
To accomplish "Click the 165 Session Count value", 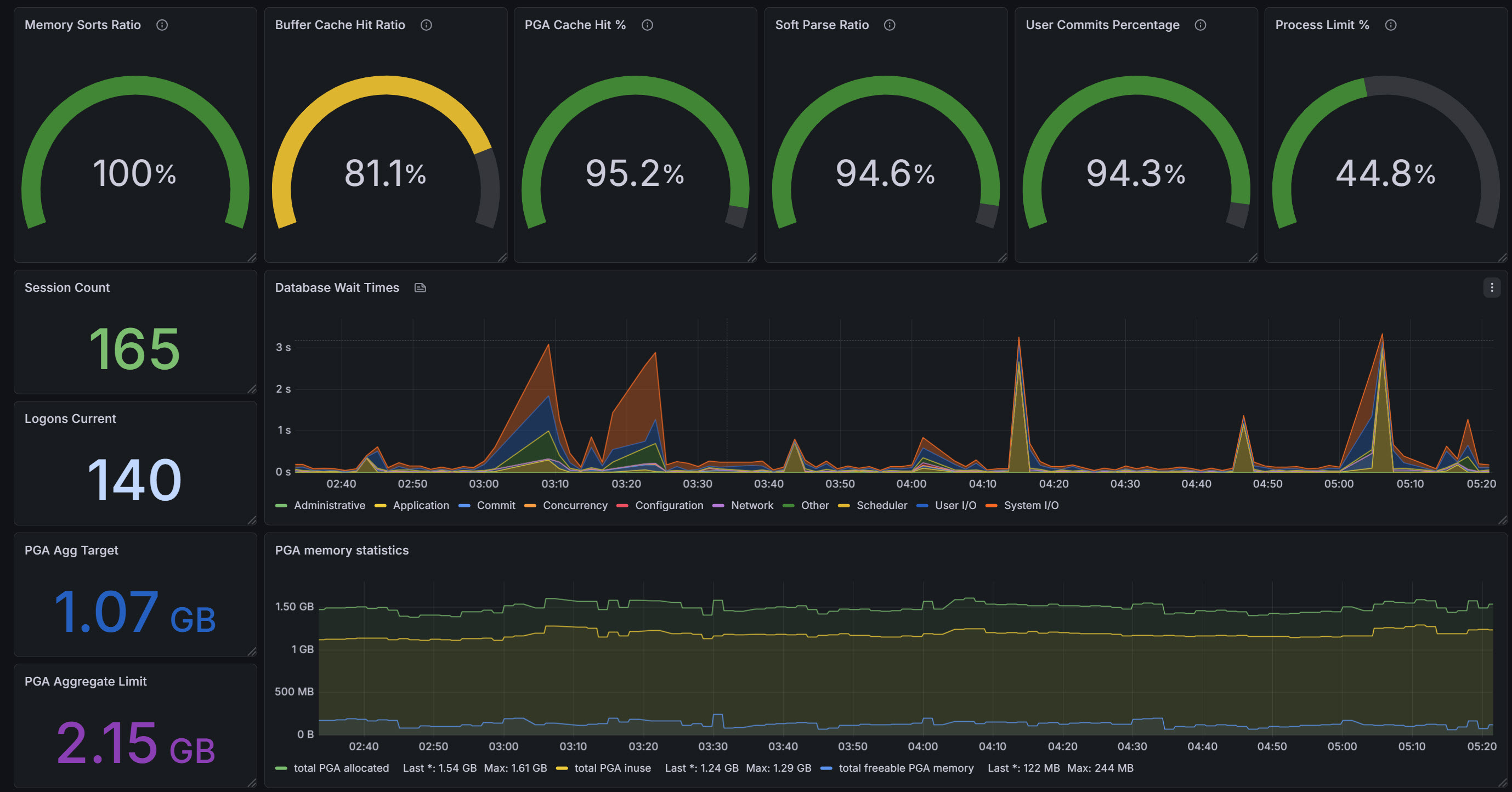I will tap(134, 349).
